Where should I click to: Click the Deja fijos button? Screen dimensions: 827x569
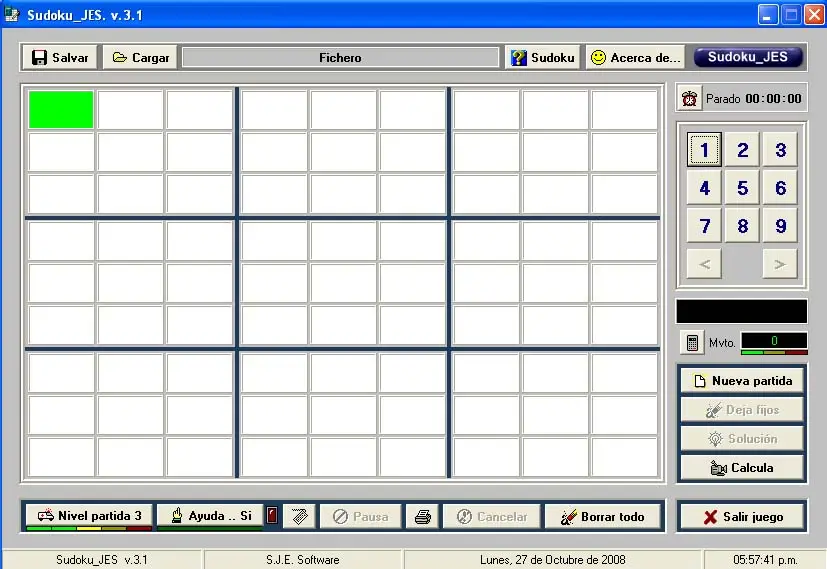point(742,410)
